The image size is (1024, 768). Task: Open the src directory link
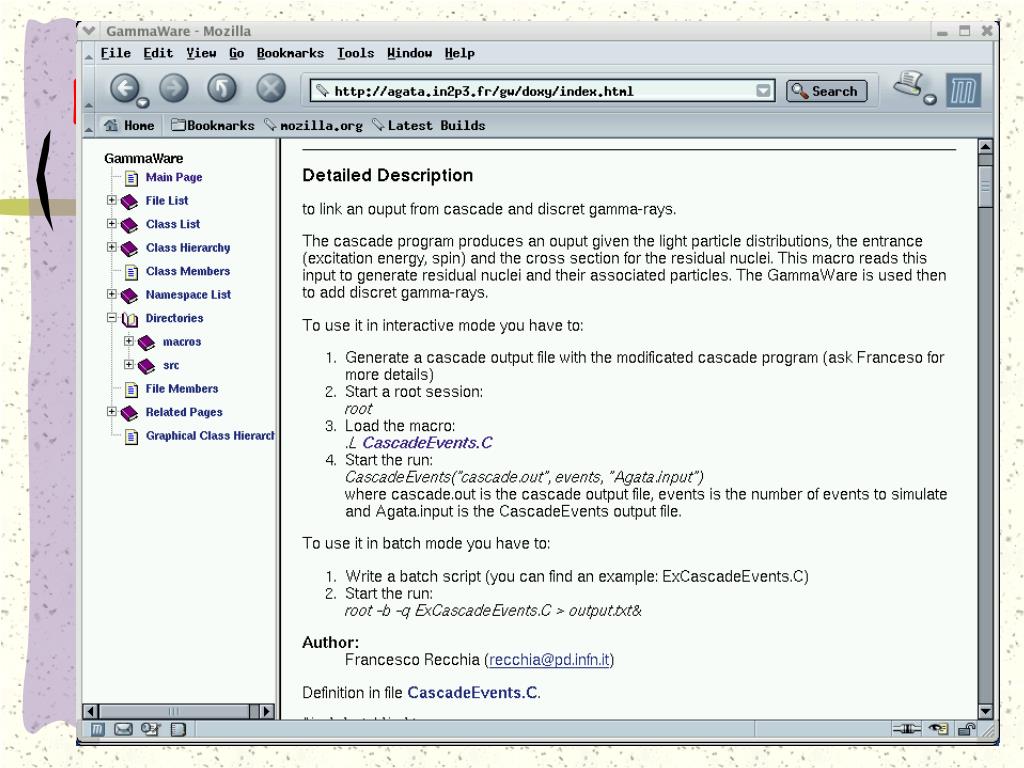170,365
